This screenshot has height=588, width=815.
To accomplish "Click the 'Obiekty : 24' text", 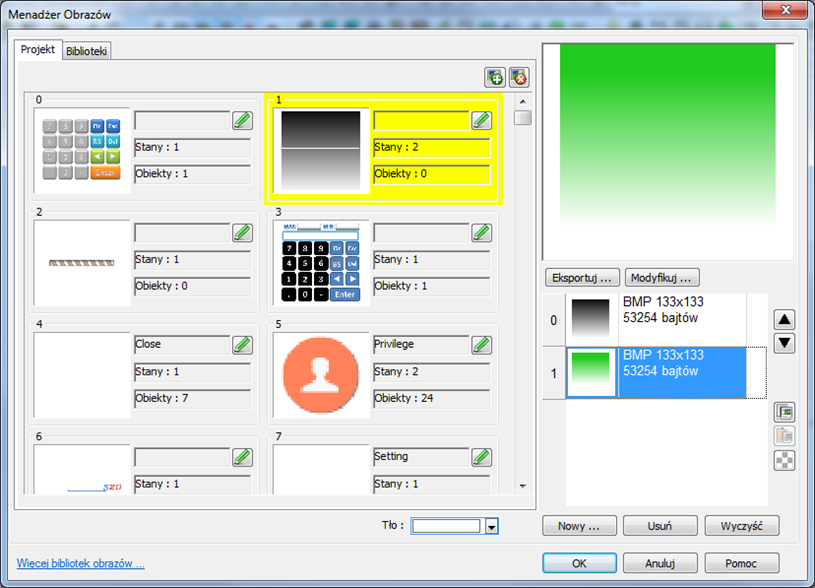I will coord(404,398).
